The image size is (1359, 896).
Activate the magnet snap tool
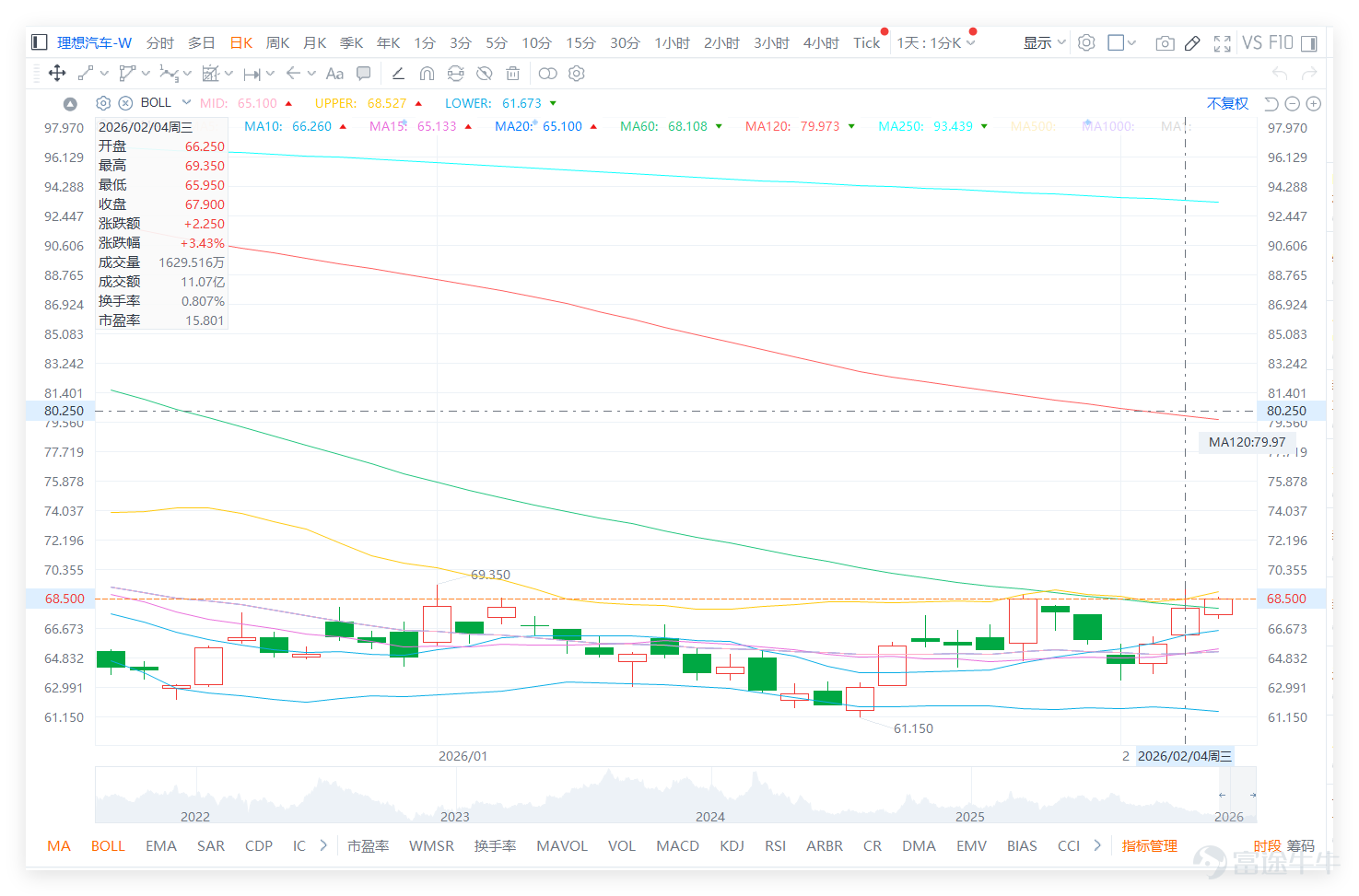[x=427, y=74]
